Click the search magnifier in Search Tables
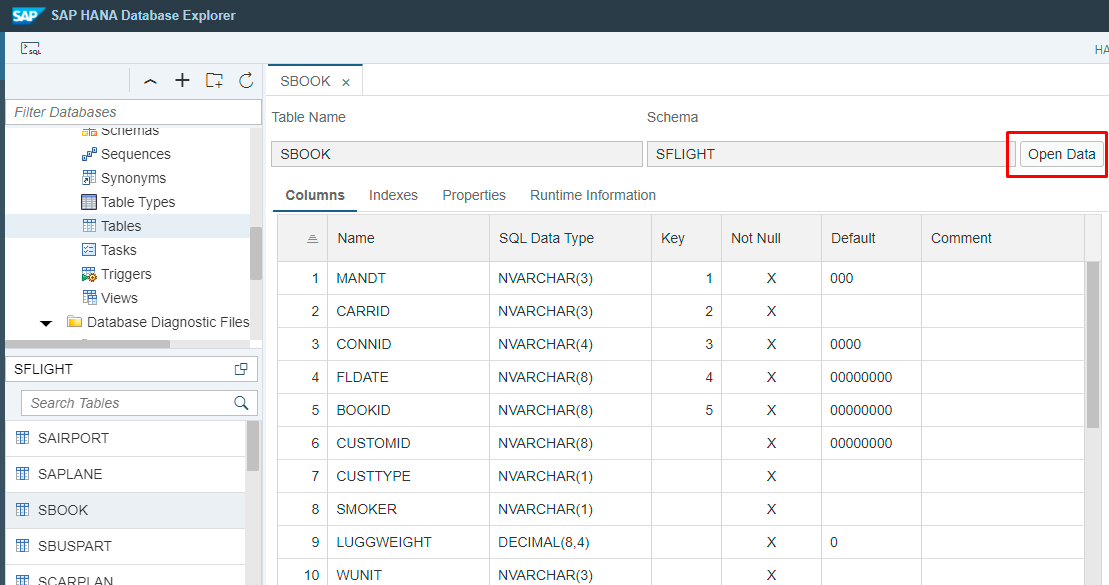The image size is (1109, 585). 241,403
